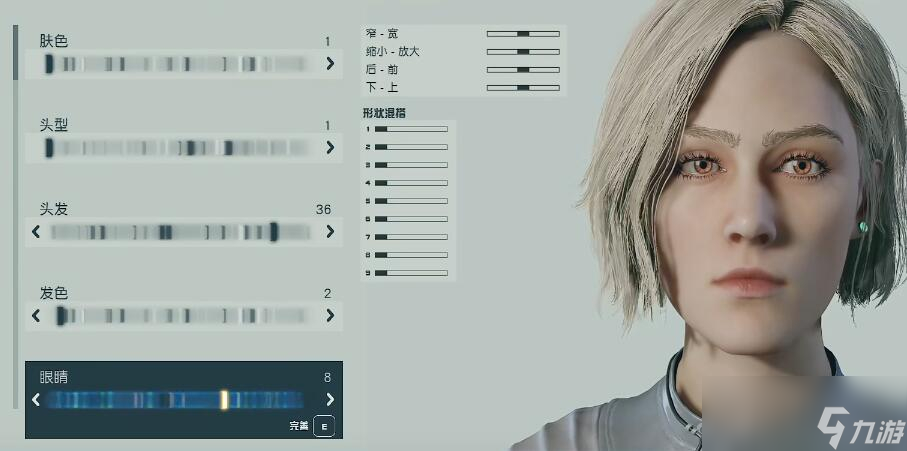The height and width of the screenshot is (451, 907).
Task: Click the left arrow of 发色 selector
Action: click(36, 316)
